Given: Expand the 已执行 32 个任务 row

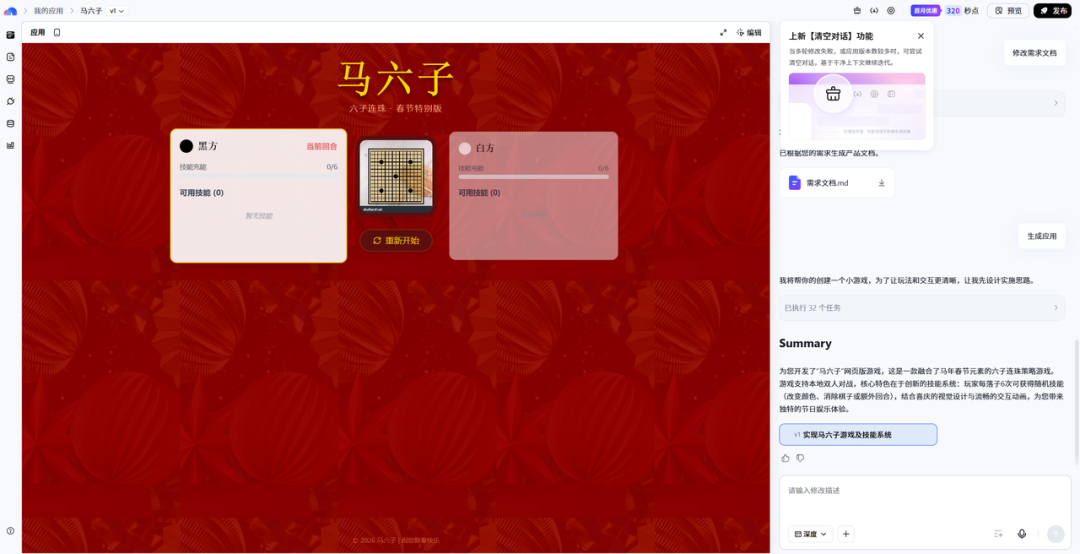Looking at the screenshot, I should pyautogui.click(x=922, y=308).
